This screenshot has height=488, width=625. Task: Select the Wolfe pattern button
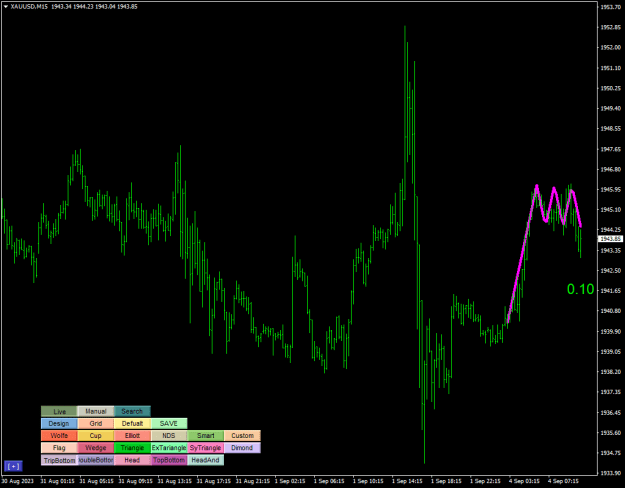[59, 436]
